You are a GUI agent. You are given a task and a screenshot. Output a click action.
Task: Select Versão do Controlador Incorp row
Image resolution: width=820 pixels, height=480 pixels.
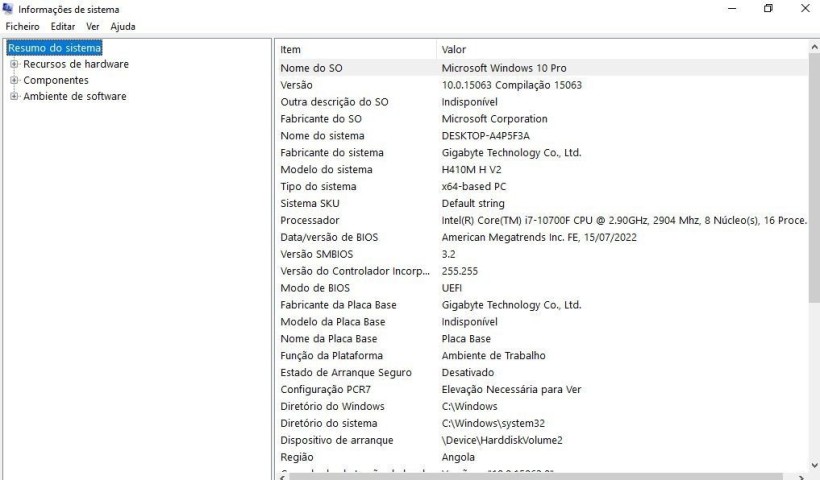(542, 271)
